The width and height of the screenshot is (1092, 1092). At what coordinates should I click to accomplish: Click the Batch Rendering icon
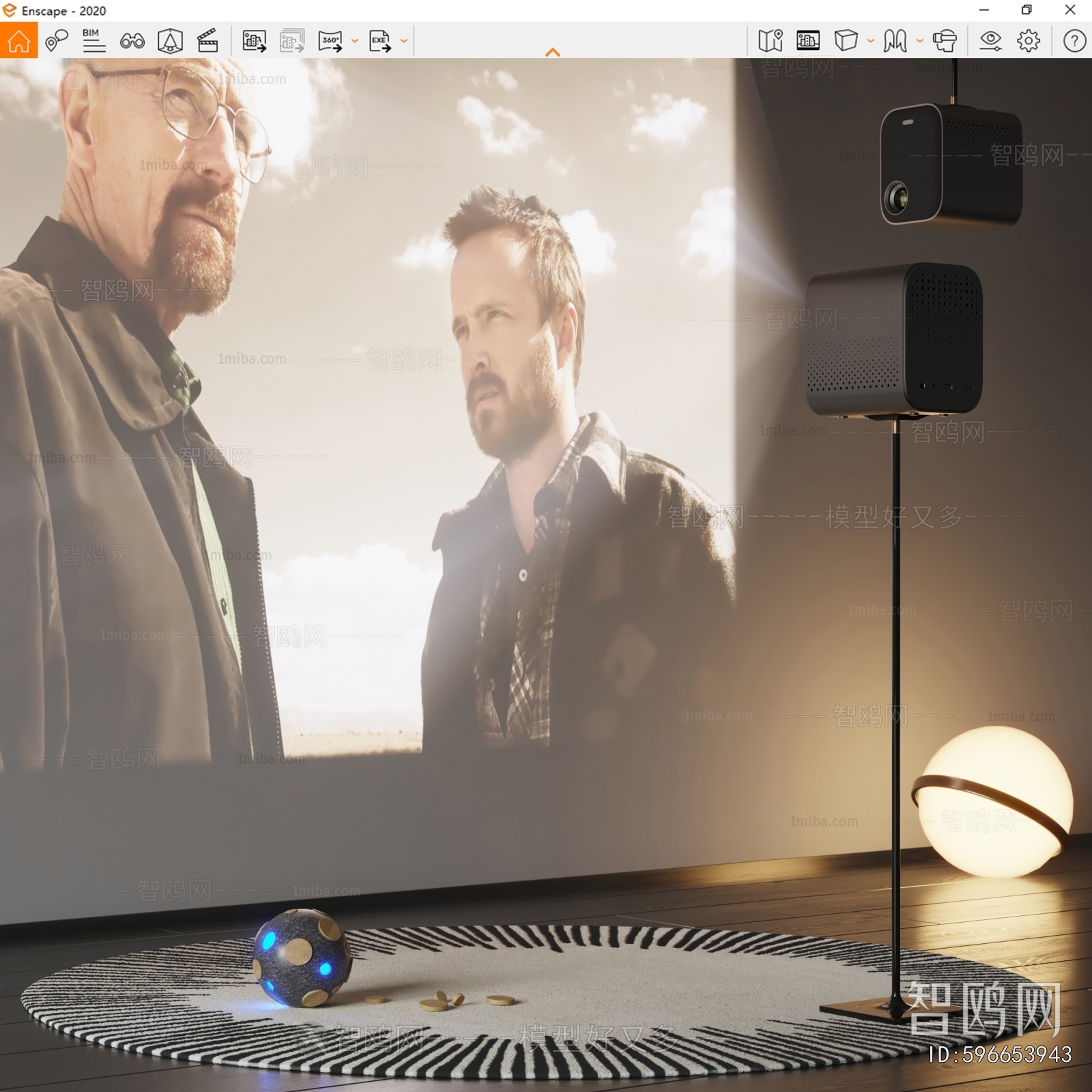pos(292,41)
